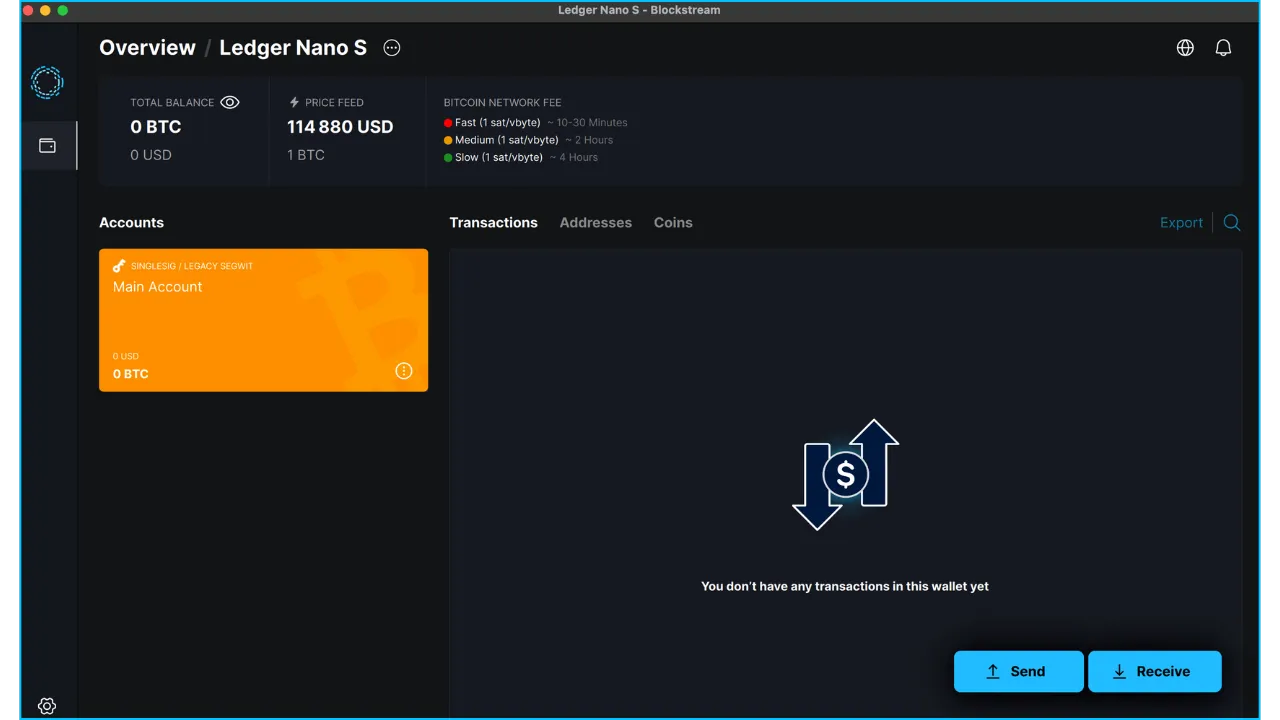Select the orange Main Account card
1280x720 pixels.
pos(263,320)
